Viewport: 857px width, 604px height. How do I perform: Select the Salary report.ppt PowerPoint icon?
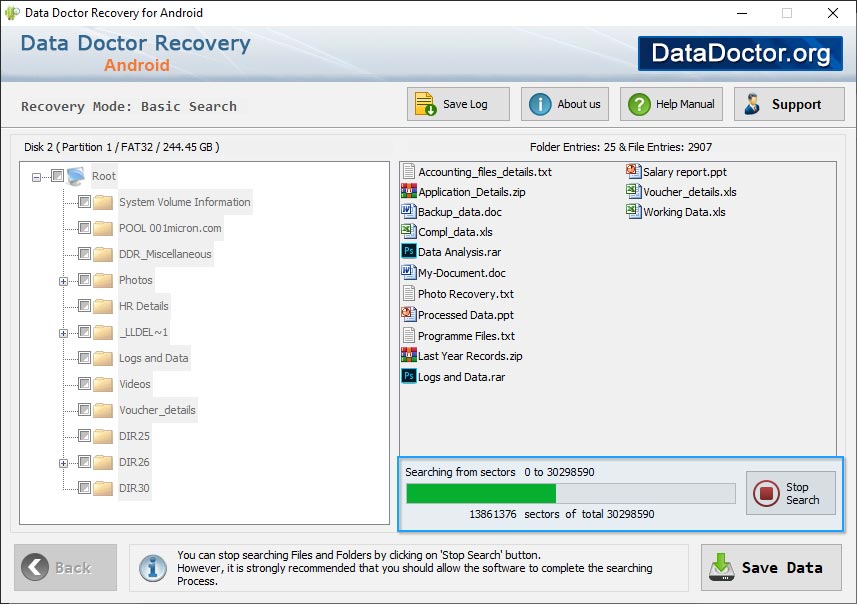[x=633, y=171]
